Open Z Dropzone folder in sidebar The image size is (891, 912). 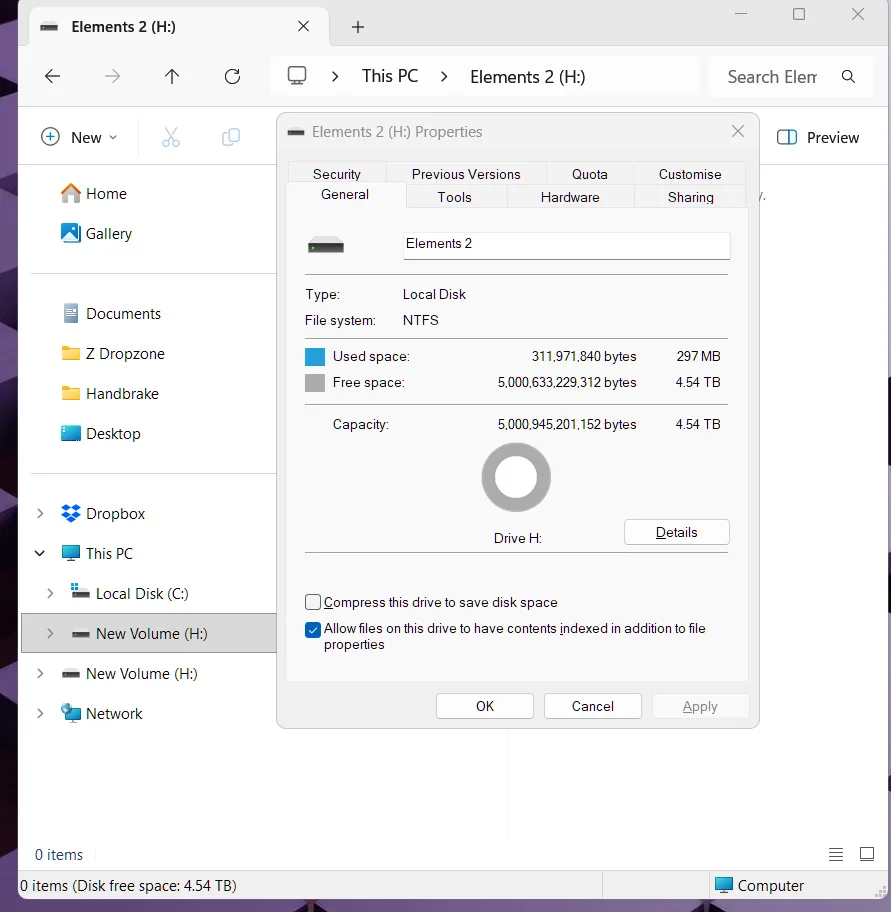pos(113,354)
